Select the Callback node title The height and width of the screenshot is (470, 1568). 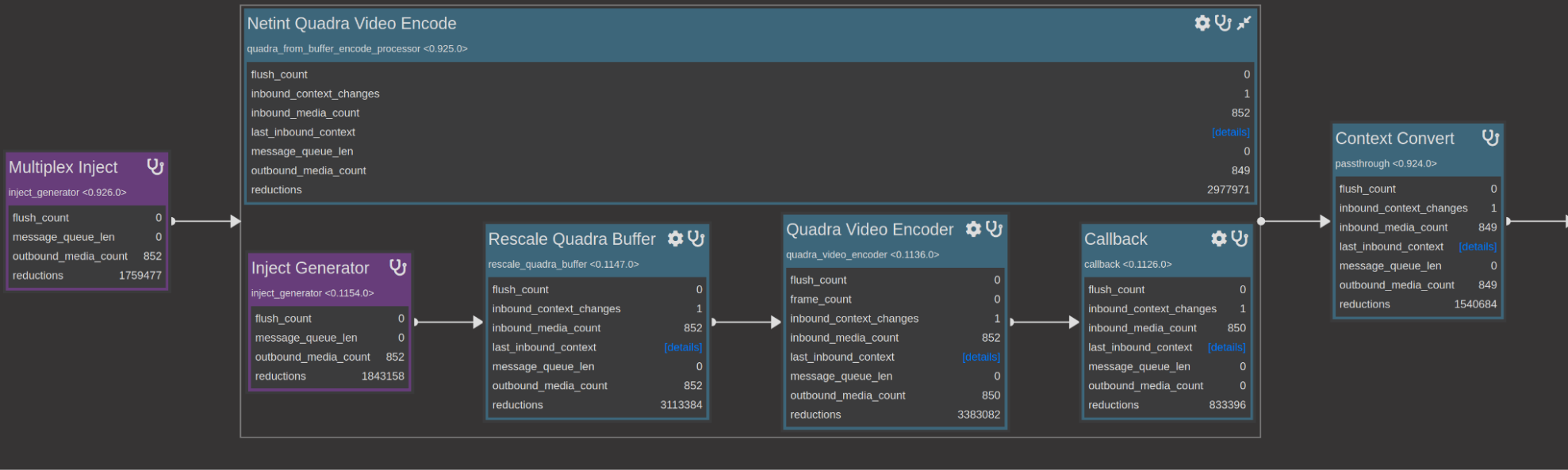[x=1116, y=239]
